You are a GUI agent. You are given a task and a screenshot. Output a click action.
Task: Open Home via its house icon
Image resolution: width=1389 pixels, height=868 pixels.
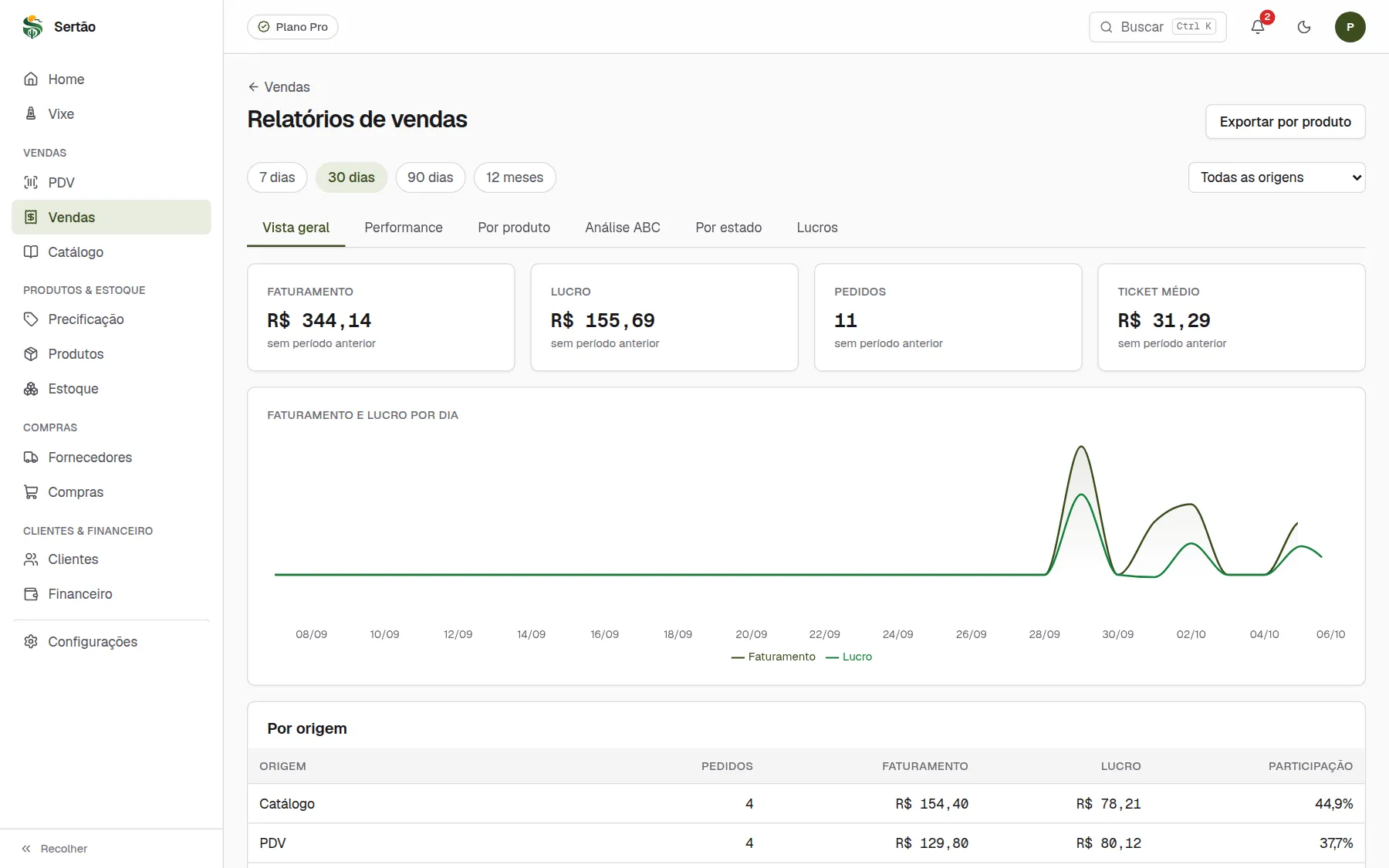[x=31, y=79]
